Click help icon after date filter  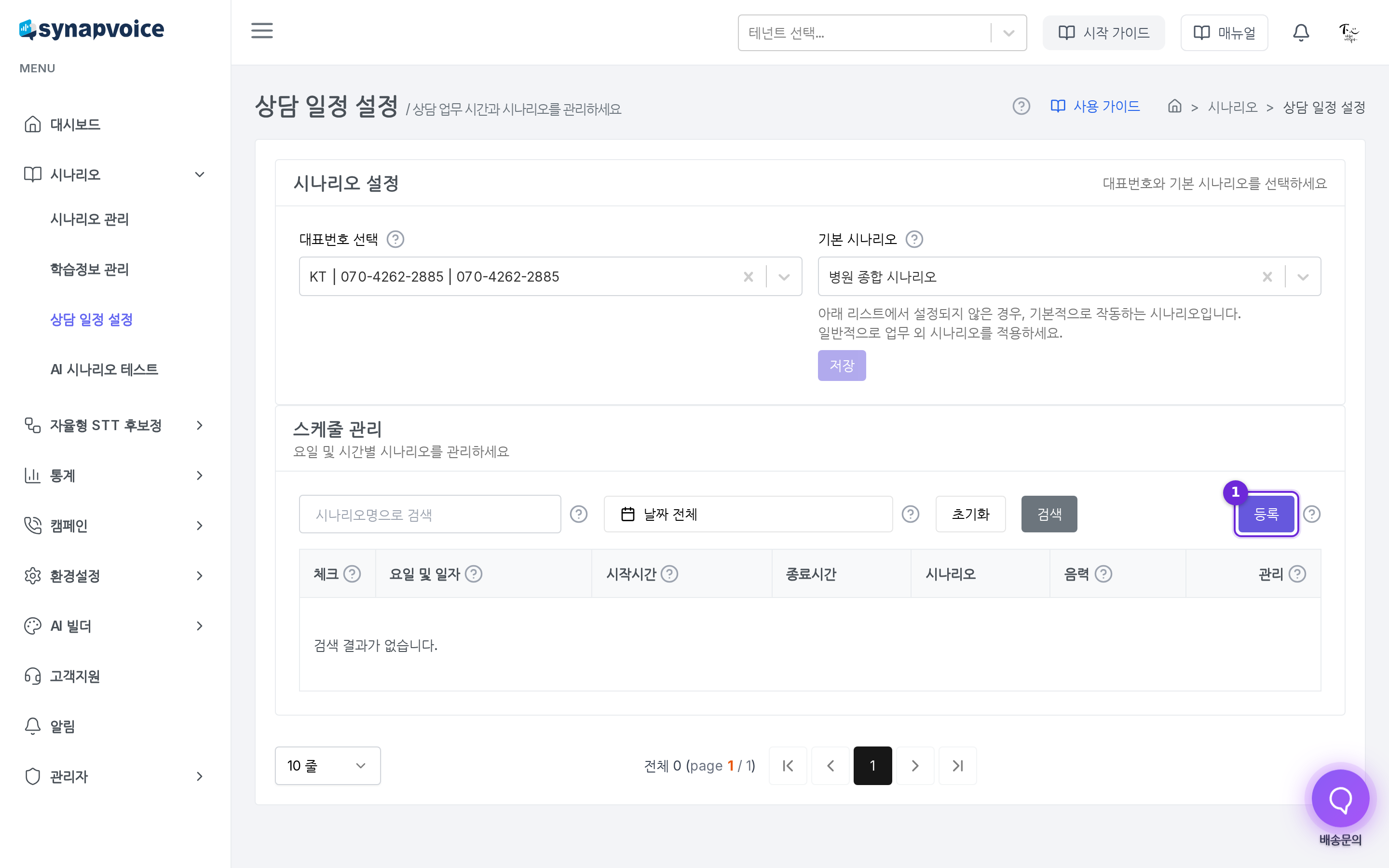click(910, 514)
